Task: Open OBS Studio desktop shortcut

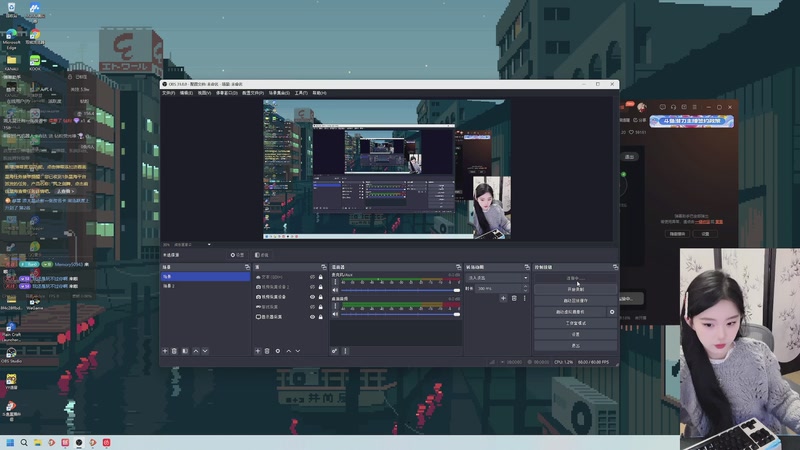Action: pyautogui.click(x=11, y=355)
